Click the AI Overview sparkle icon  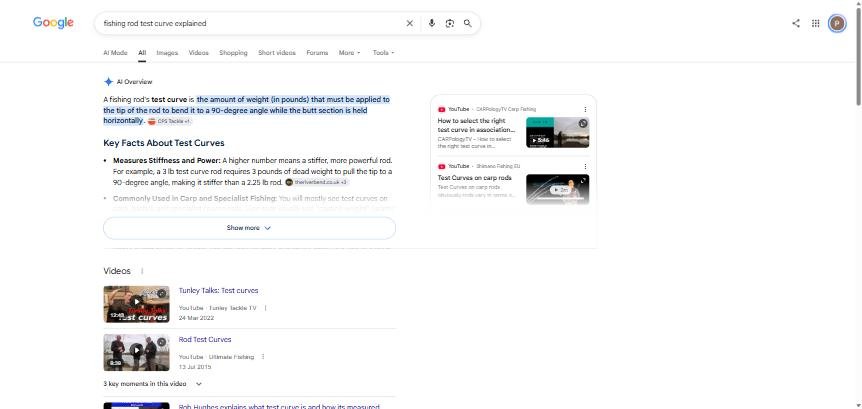108,81
